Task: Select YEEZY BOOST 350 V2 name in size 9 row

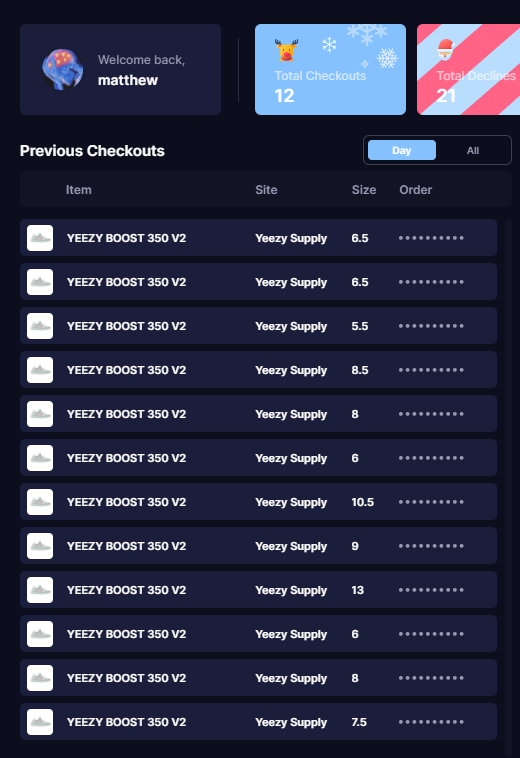Action: [x=127, y=546]
